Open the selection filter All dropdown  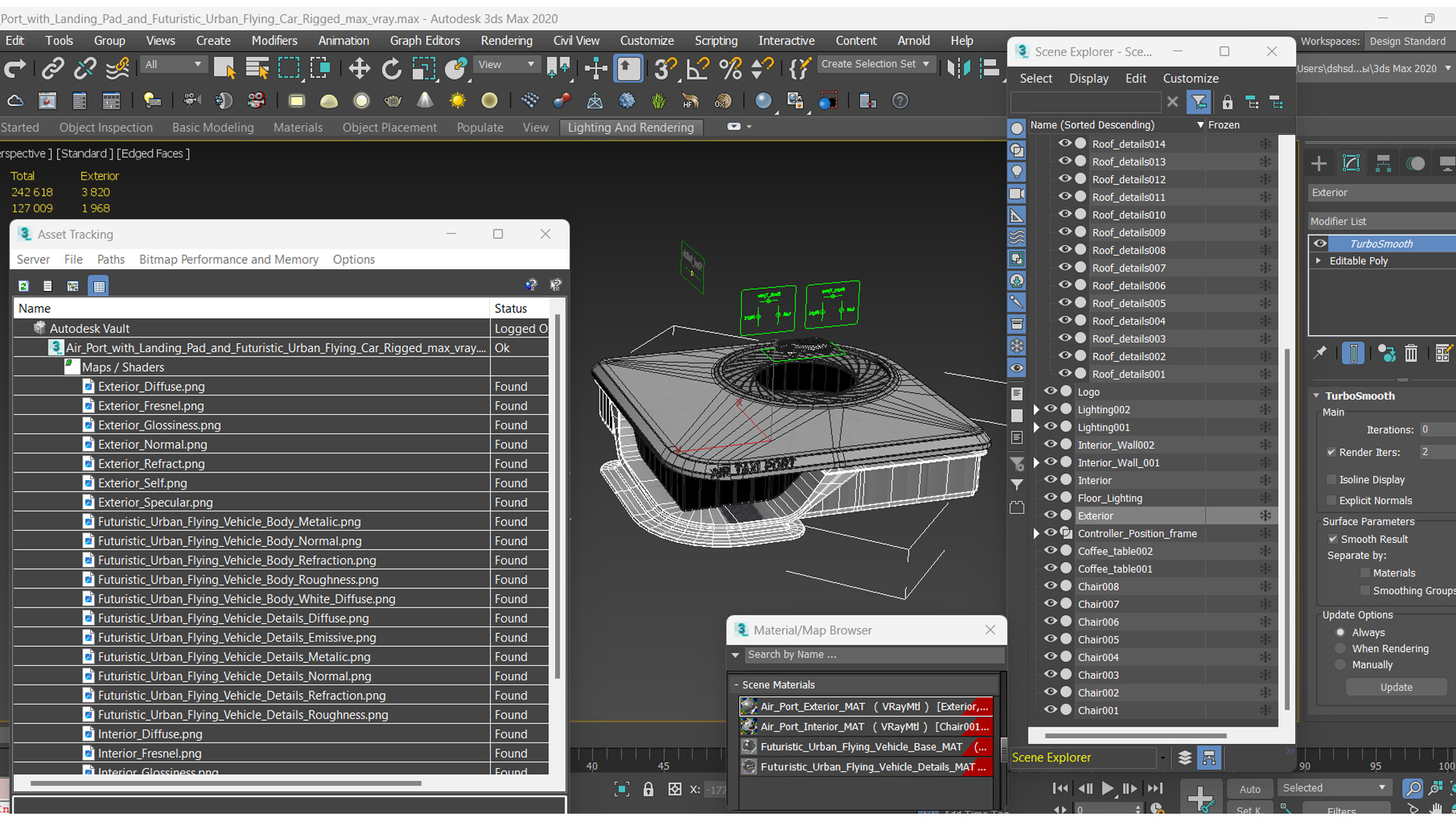(x=174, y=64)
